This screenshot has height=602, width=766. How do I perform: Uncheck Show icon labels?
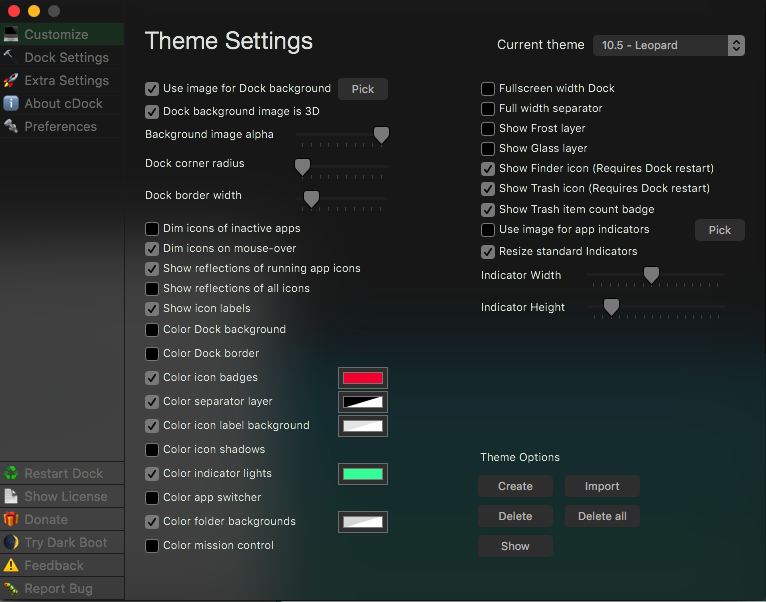pos(152,309)
